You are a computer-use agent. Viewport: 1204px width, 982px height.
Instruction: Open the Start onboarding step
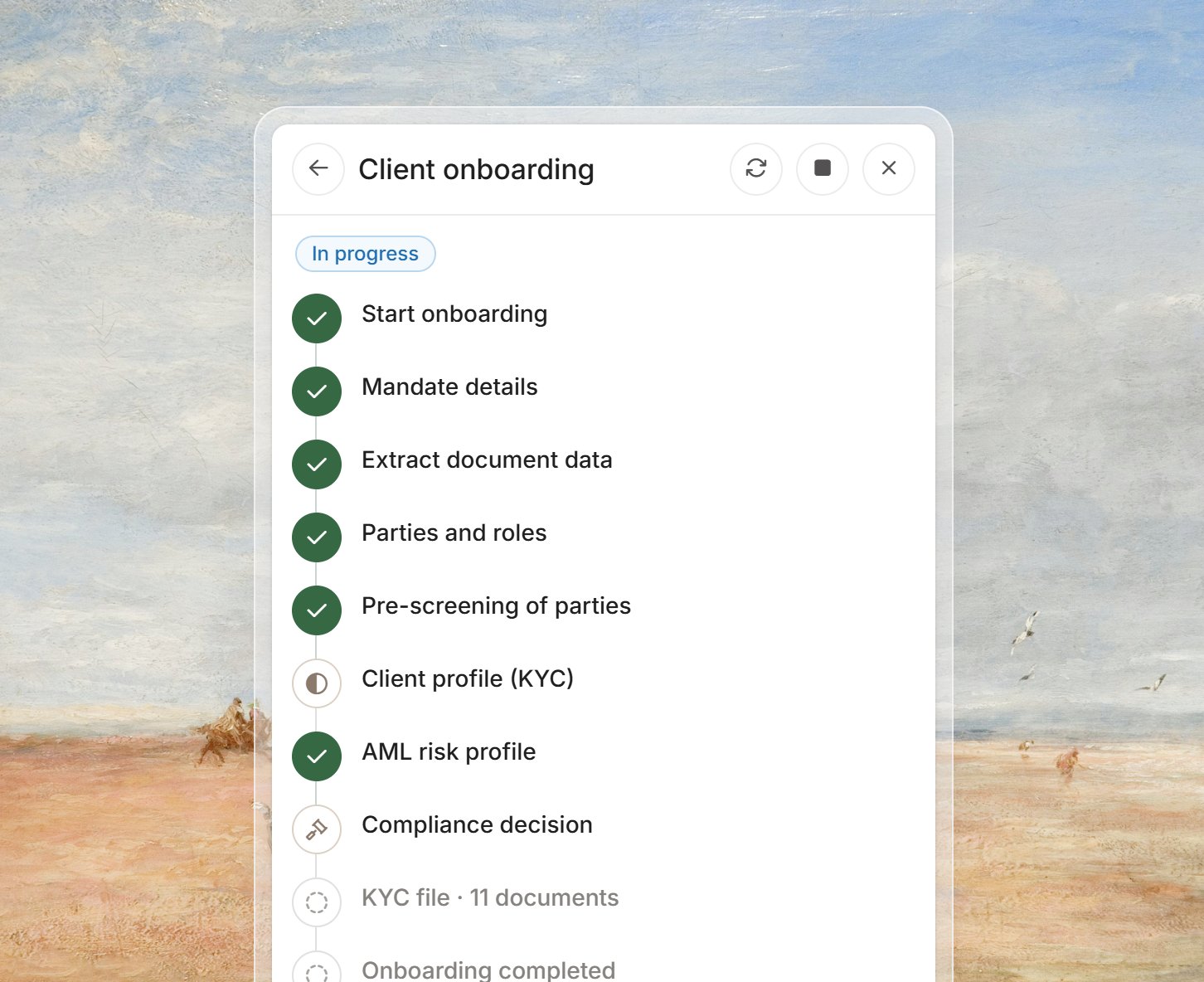[454, 314]
